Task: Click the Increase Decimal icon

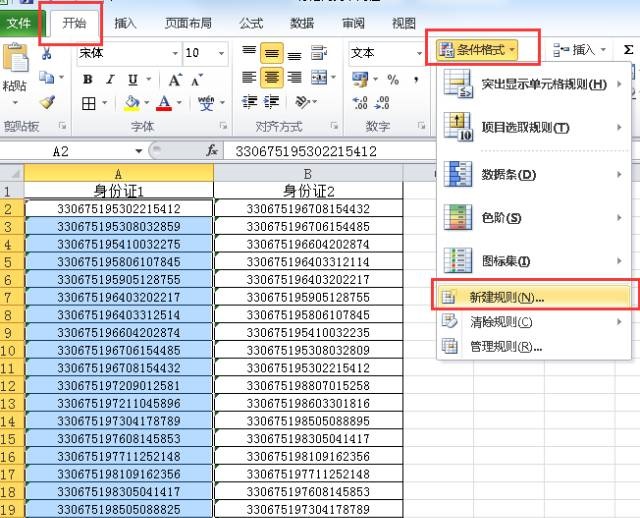Action: (x=362, y=103)
